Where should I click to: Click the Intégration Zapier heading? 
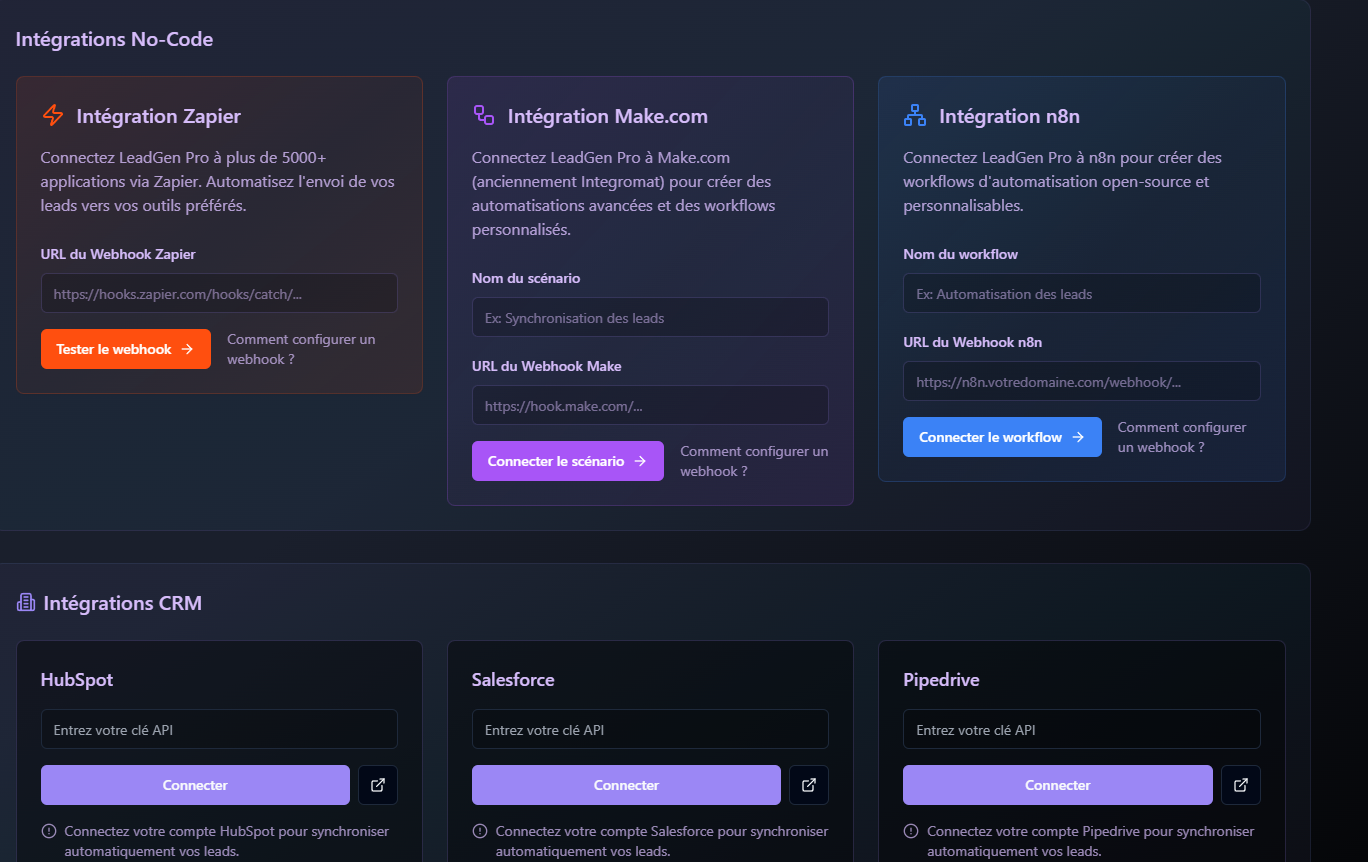158,116
